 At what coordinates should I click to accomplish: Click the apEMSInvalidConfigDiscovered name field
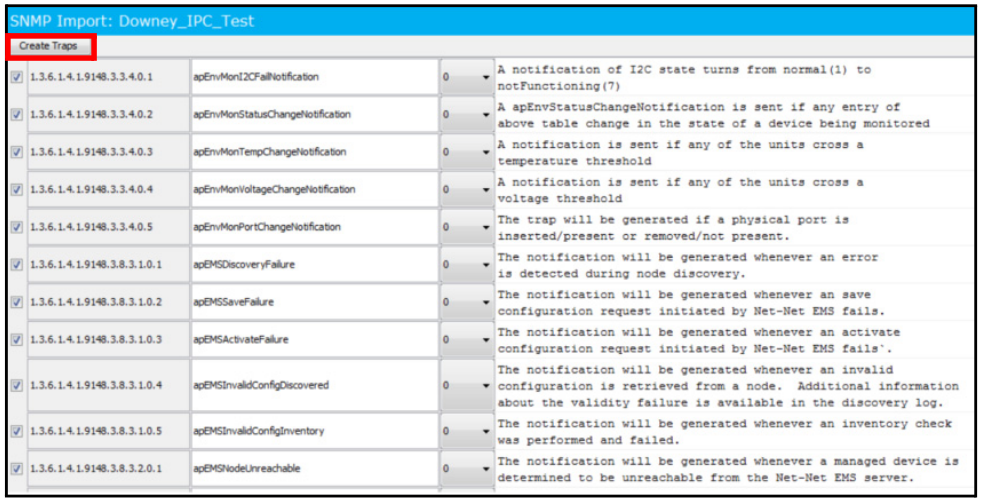tap(314, 386)
